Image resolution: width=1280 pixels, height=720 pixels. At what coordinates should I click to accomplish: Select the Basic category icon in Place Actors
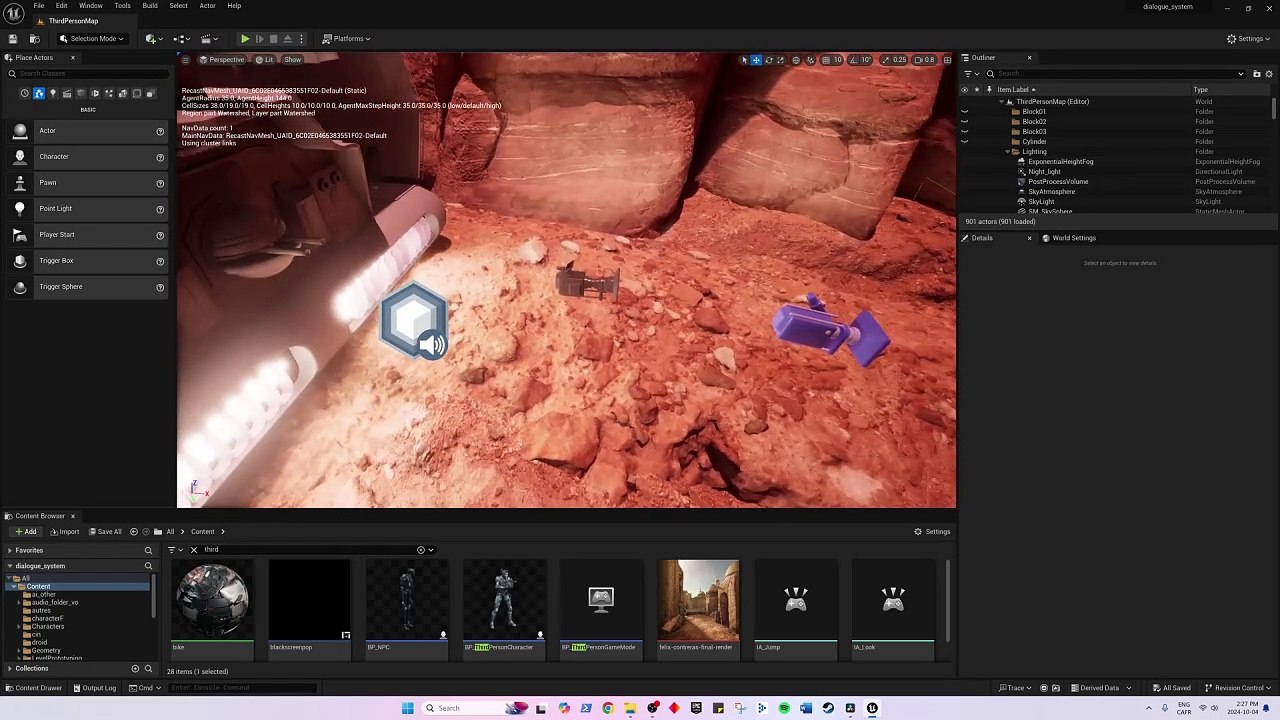(39, 94)
